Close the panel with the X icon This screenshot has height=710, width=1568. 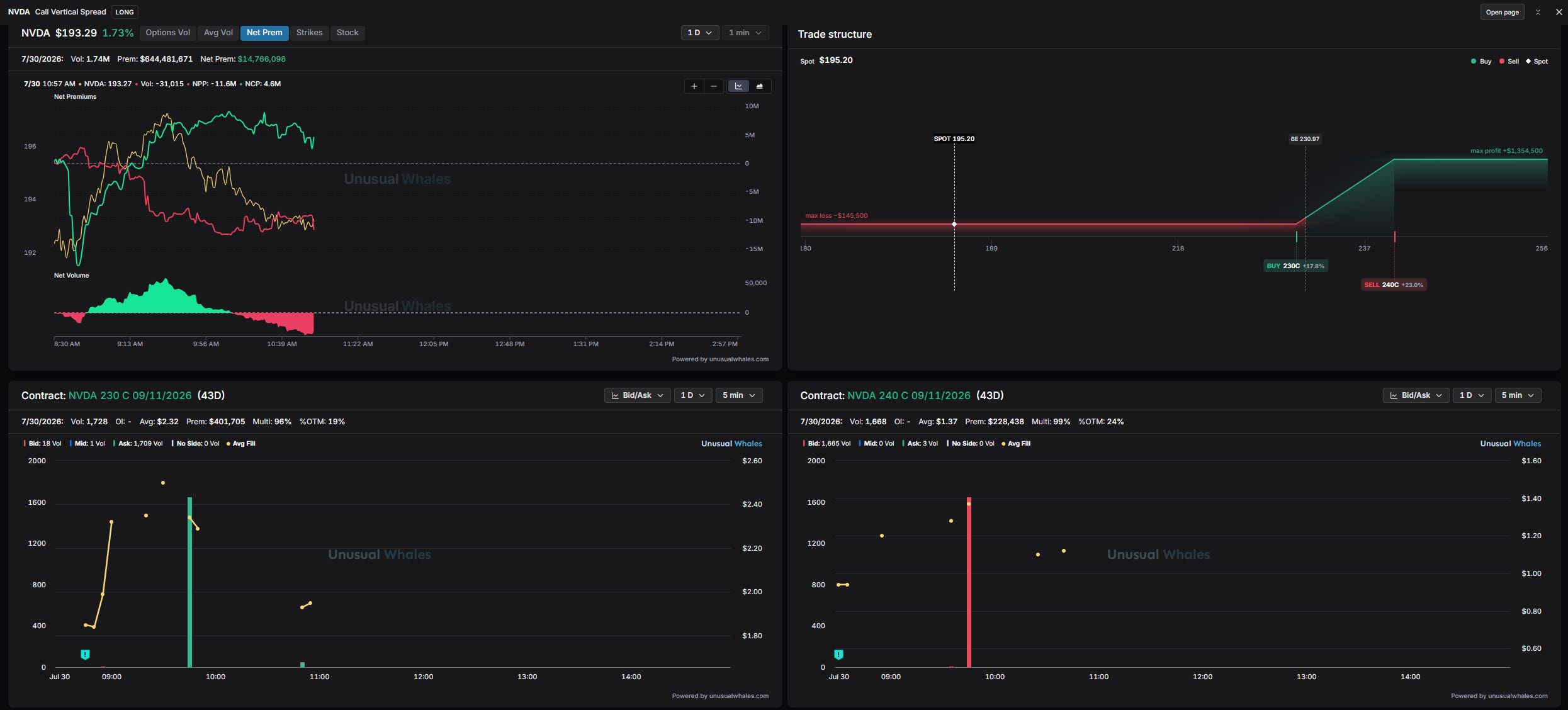coord(1559,12)
